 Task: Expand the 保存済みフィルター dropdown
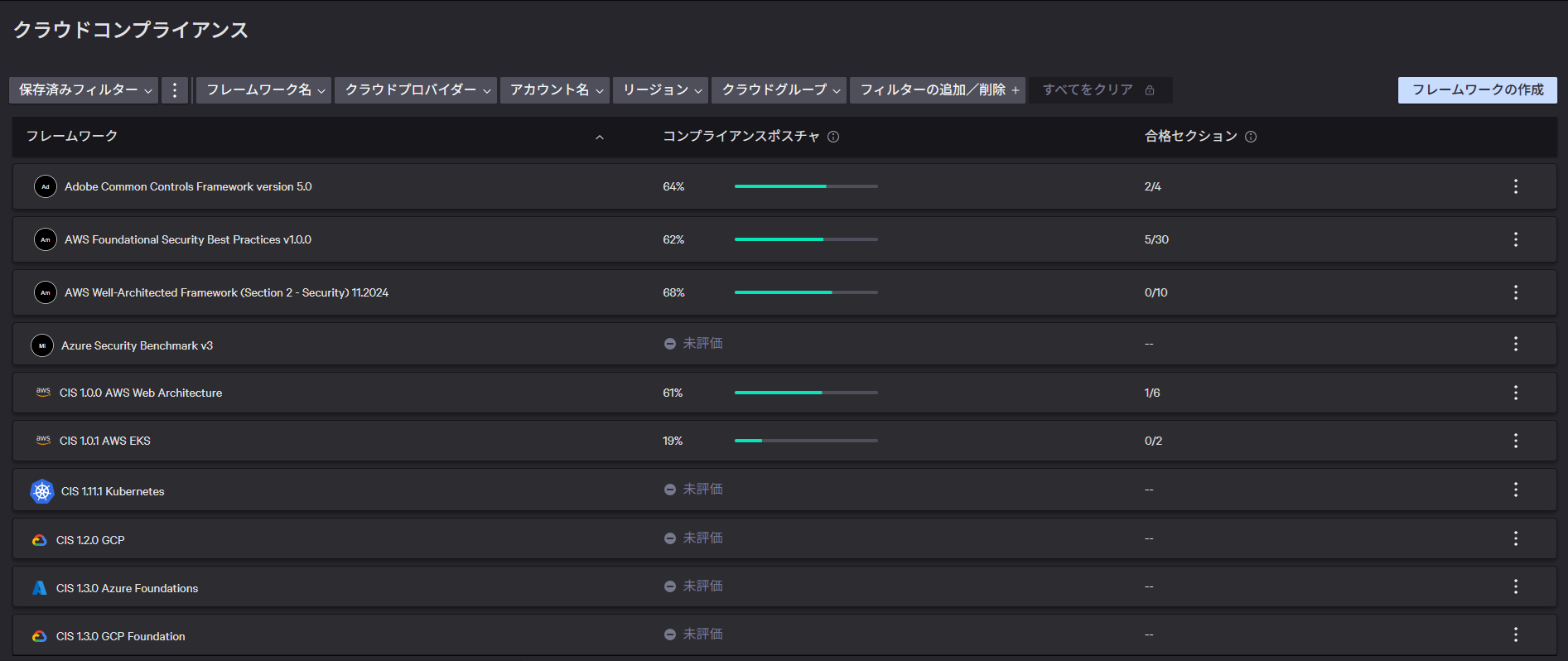[85, 90]
